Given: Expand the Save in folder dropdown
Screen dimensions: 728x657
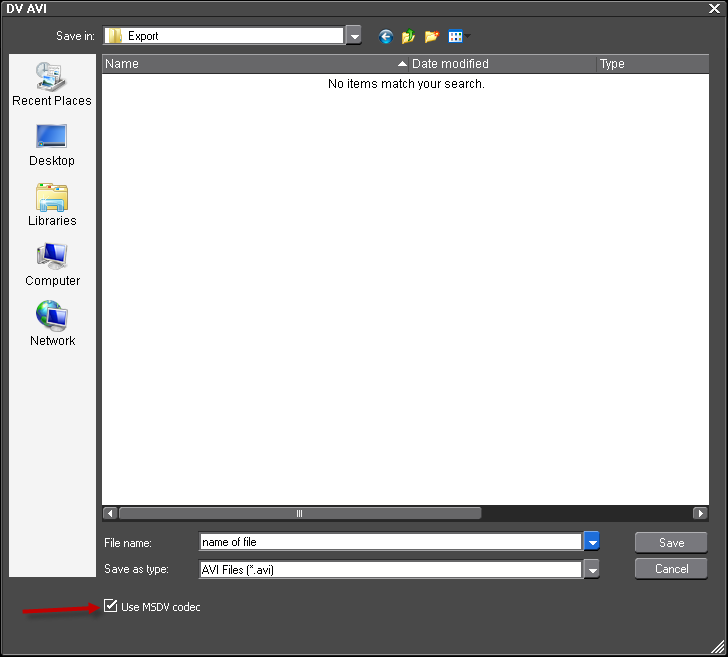Looking at the screenshot, I should (x=354, y=36).
